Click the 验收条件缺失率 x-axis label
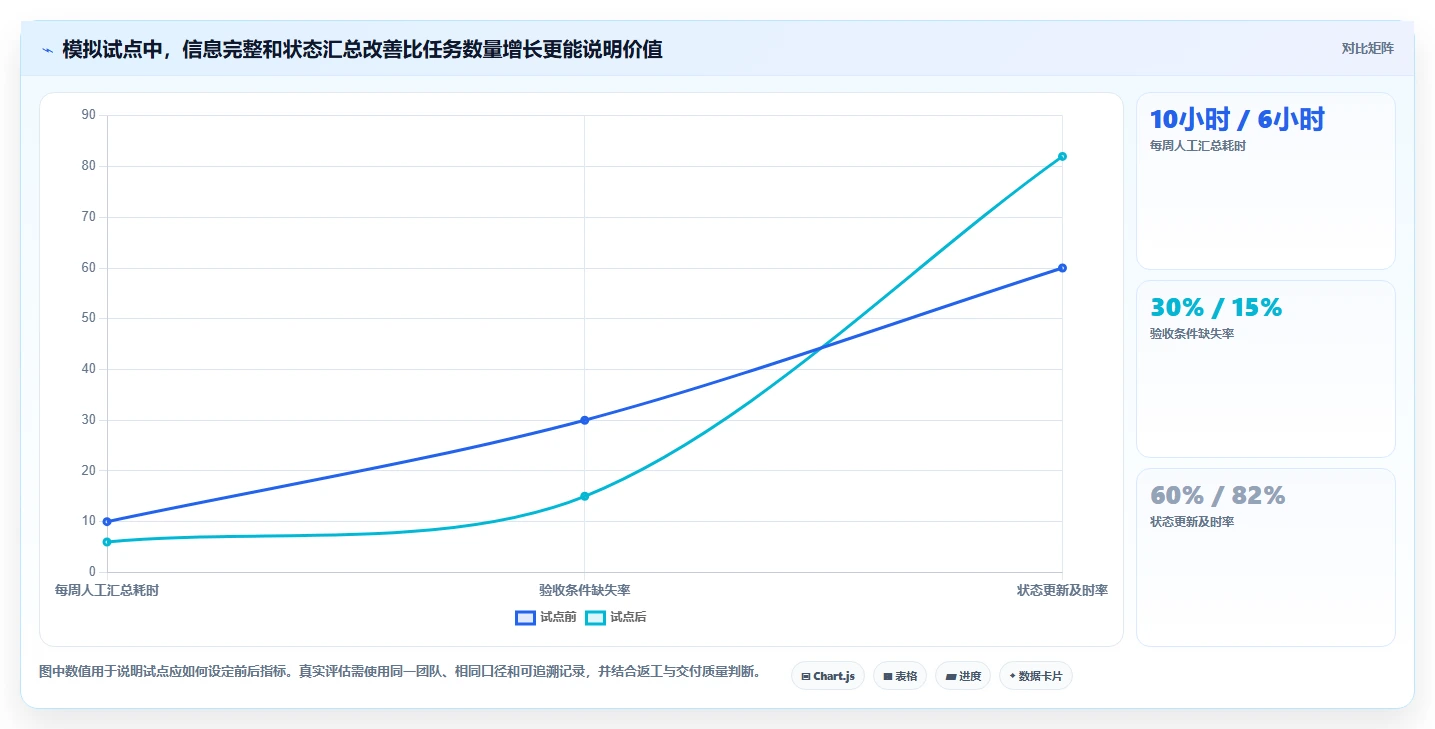The width and height of the screenshot is (1435, 729). point(585,591)
